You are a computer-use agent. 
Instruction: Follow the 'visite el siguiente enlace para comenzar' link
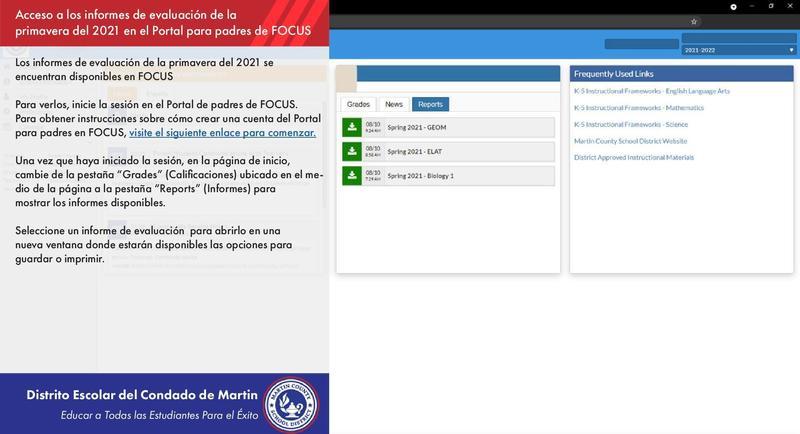tap(222, 132)
